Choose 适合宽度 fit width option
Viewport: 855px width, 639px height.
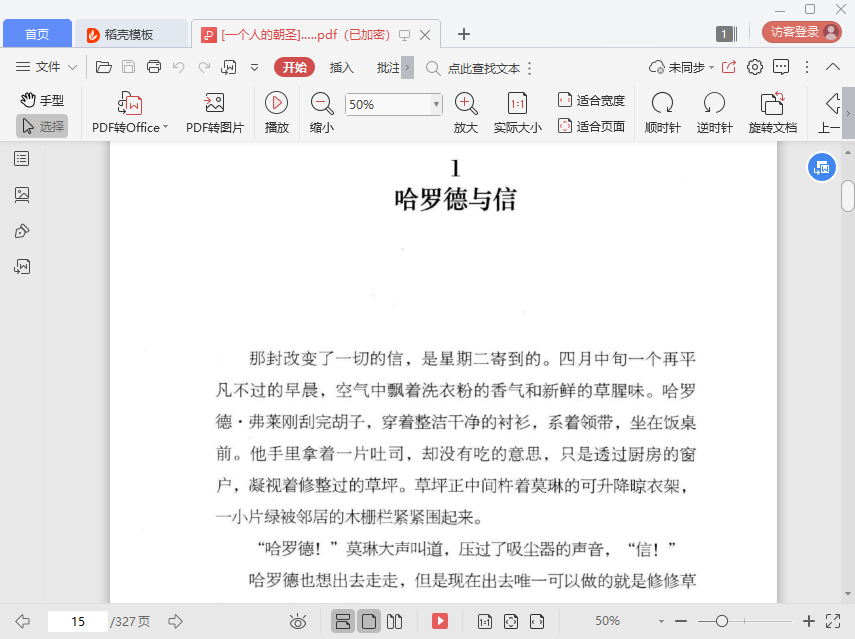(592, 100)
